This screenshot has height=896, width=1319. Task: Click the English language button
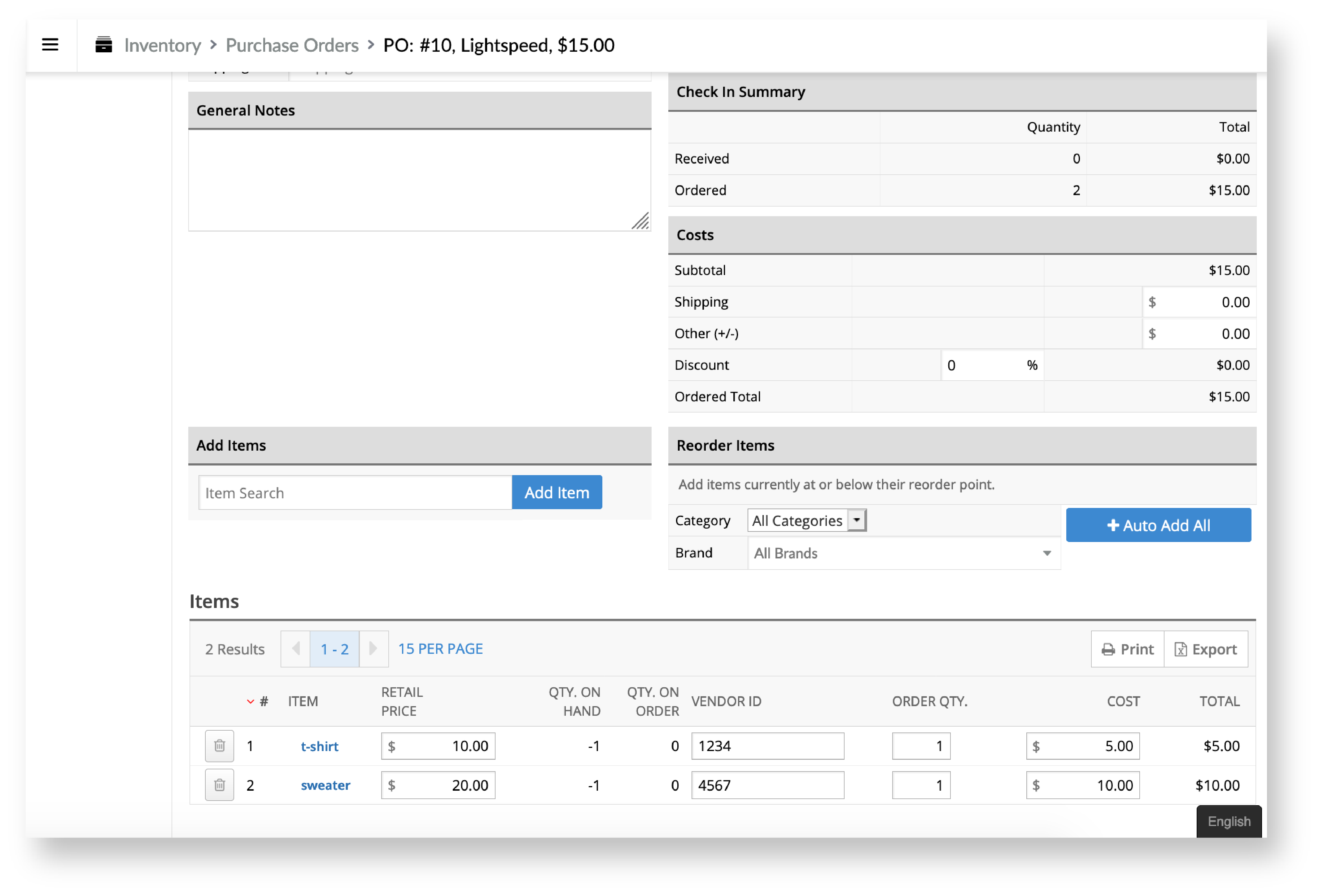(1229, 822)
